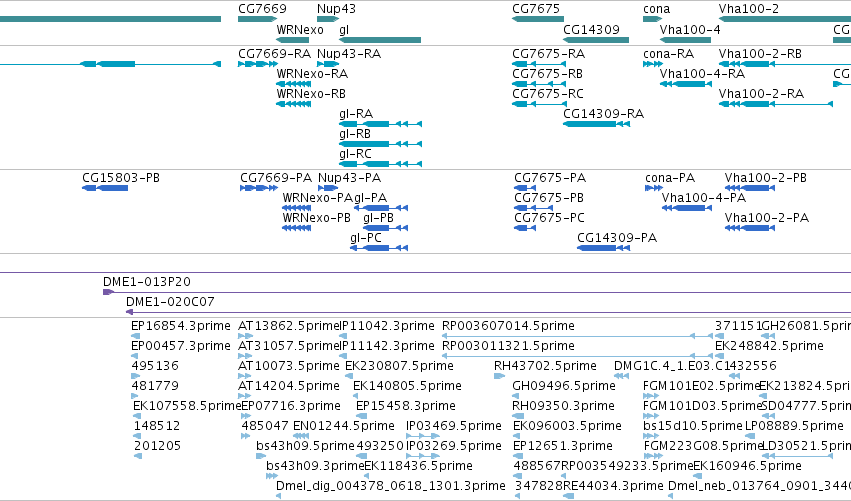Click the EP00457.3prime EST label
851x501 pixels.
pyautogui.click(x=181, y=346)
